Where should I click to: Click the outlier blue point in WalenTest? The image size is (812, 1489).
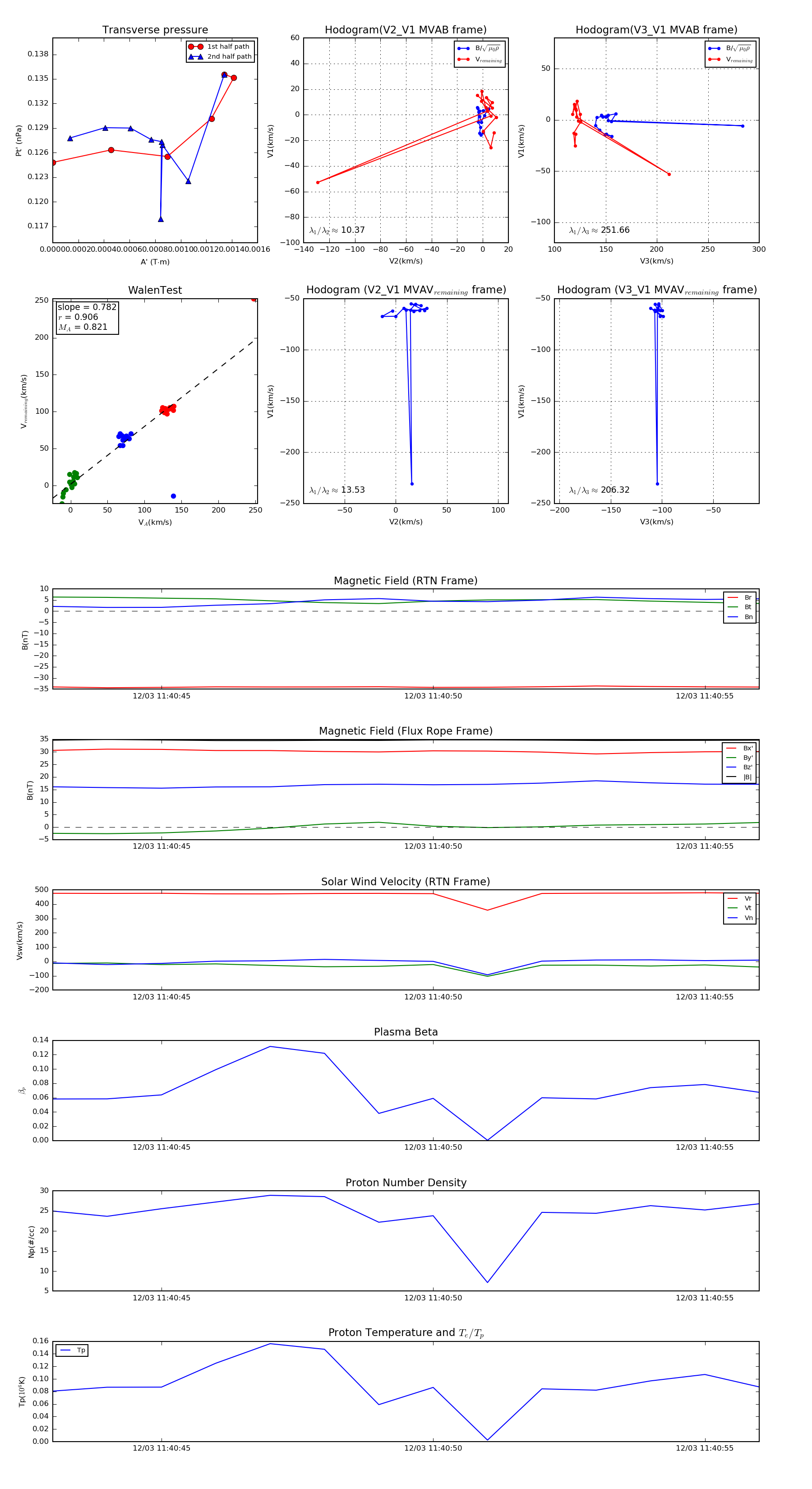[173, 496]
